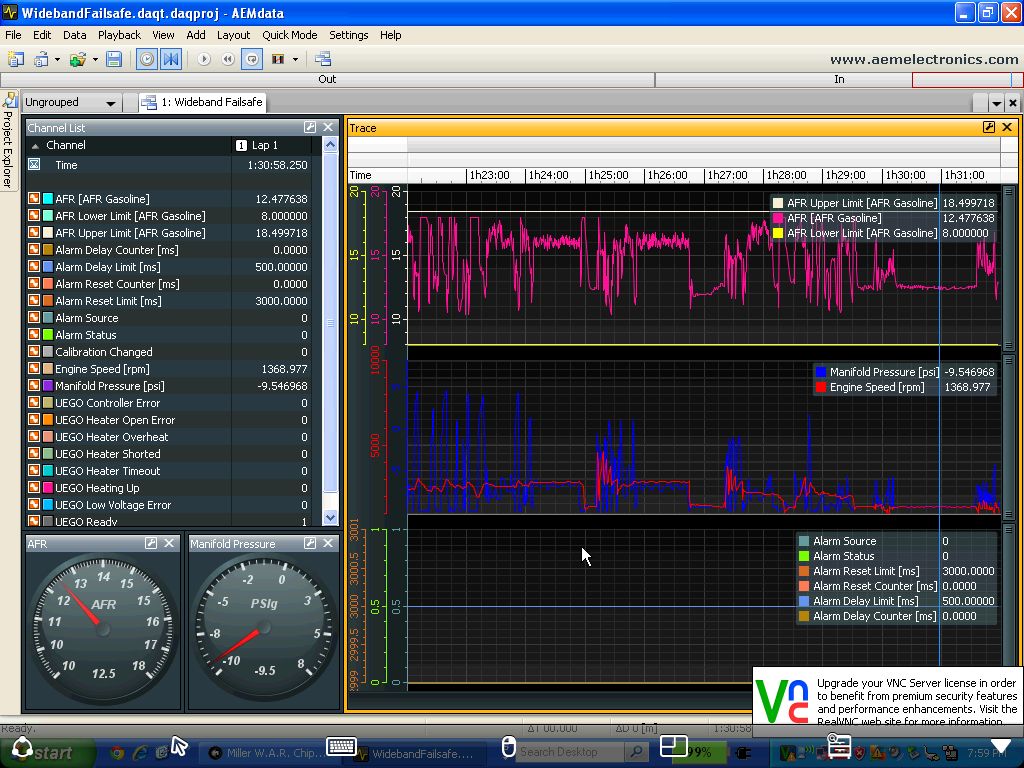This screenshot has width=1024, height=768.
Task: Start playback with the play button
Action: (204, 60)
